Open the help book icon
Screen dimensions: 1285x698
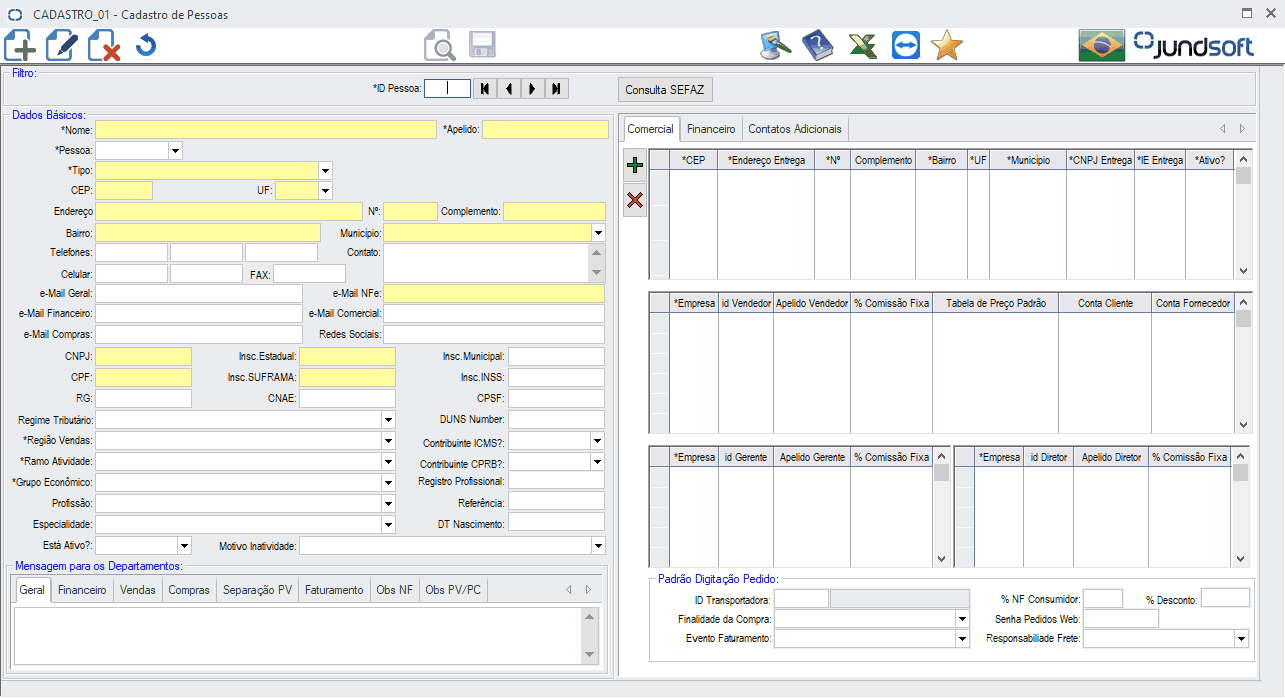818,46
